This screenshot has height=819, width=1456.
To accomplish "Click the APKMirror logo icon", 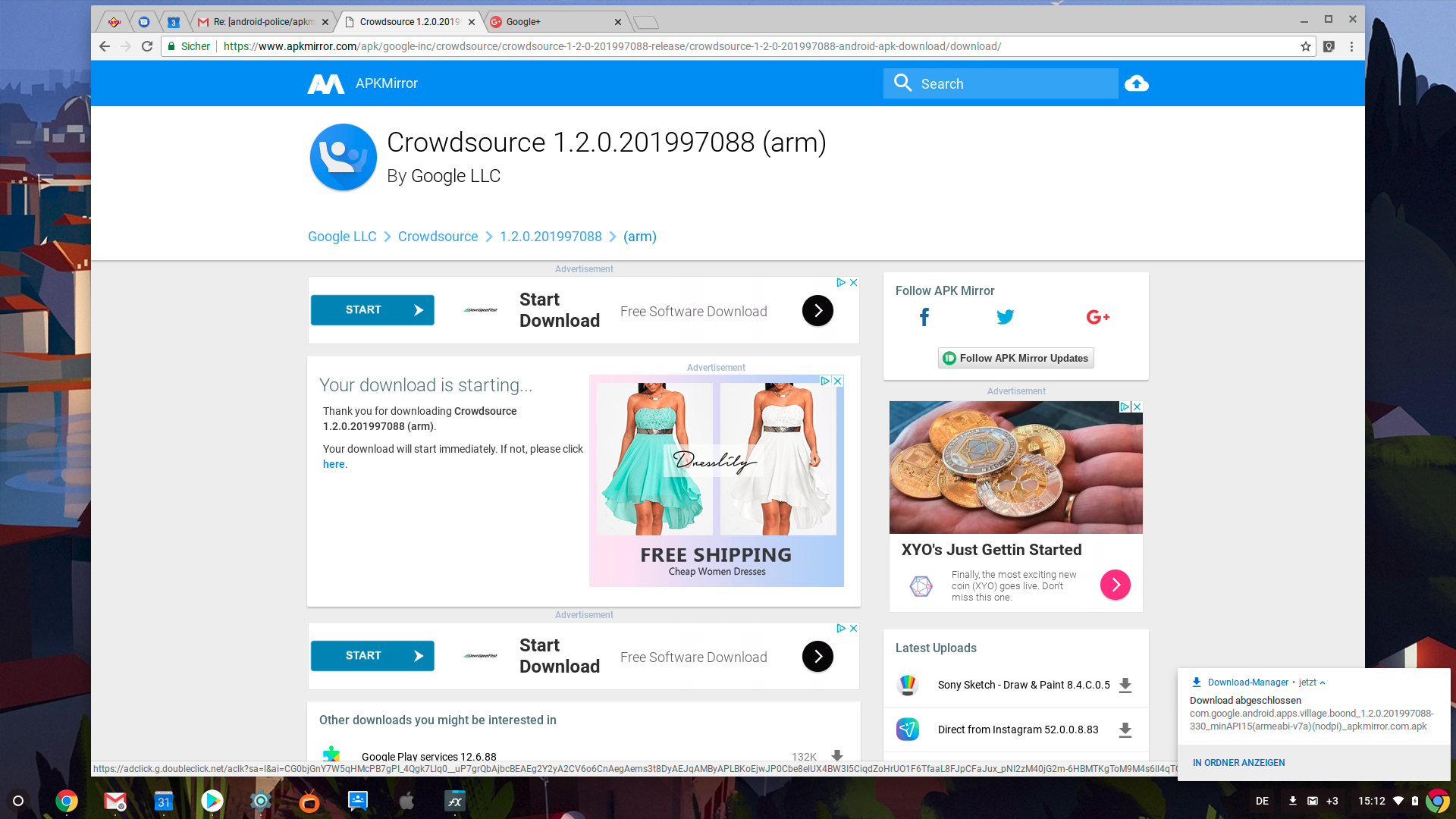I will tap(325, 83).
